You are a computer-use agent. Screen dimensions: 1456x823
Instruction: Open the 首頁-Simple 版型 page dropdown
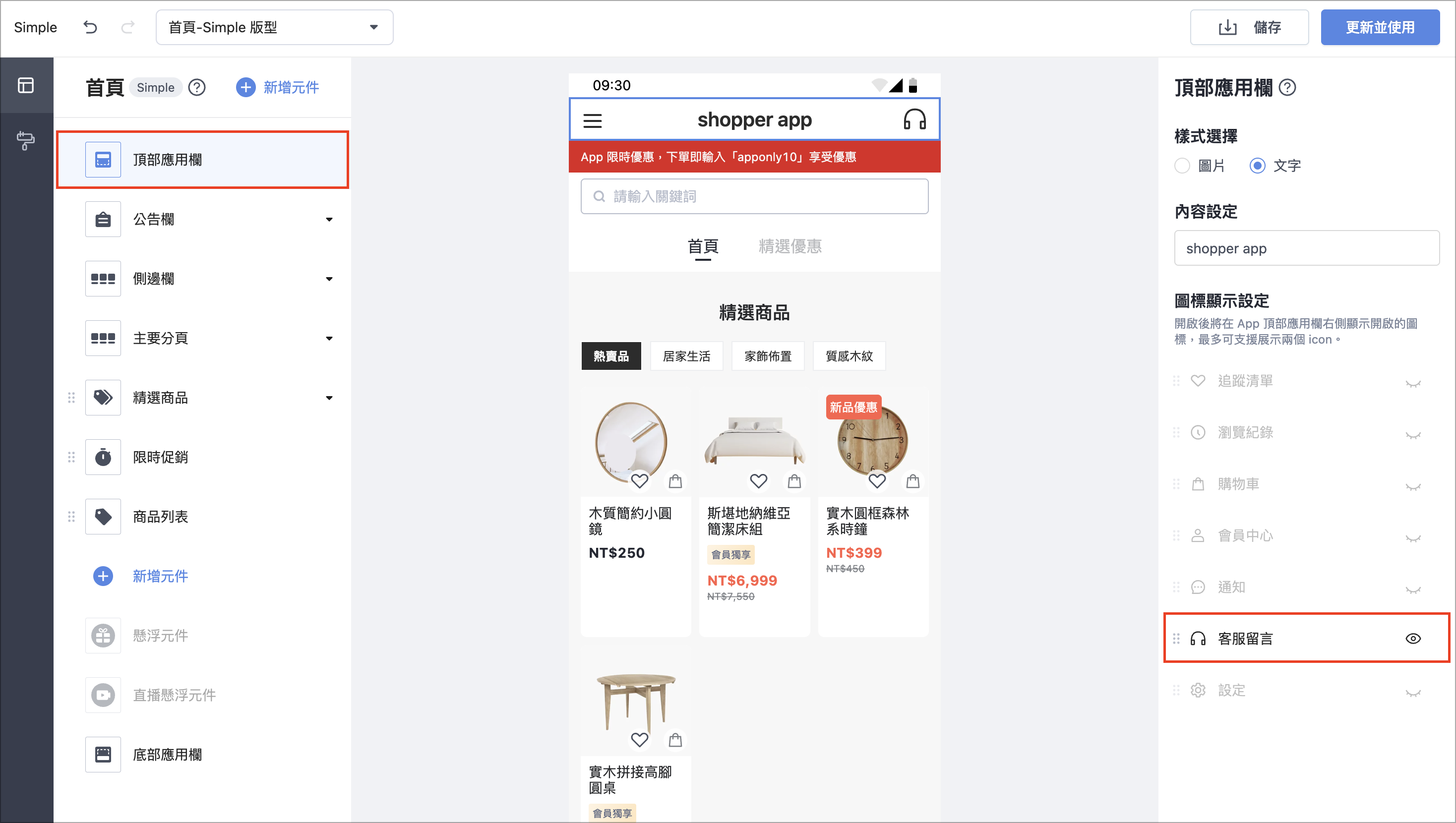coord(275,27)
